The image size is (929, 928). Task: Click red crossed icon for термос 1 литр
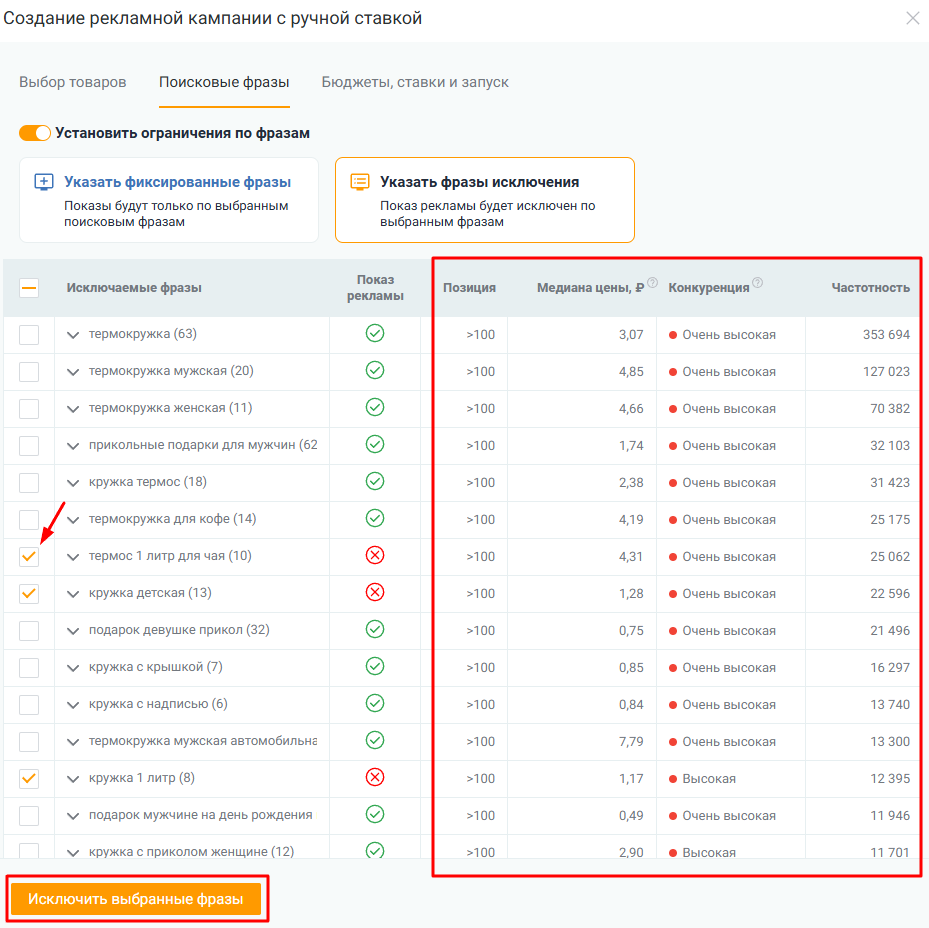point(375,555)
